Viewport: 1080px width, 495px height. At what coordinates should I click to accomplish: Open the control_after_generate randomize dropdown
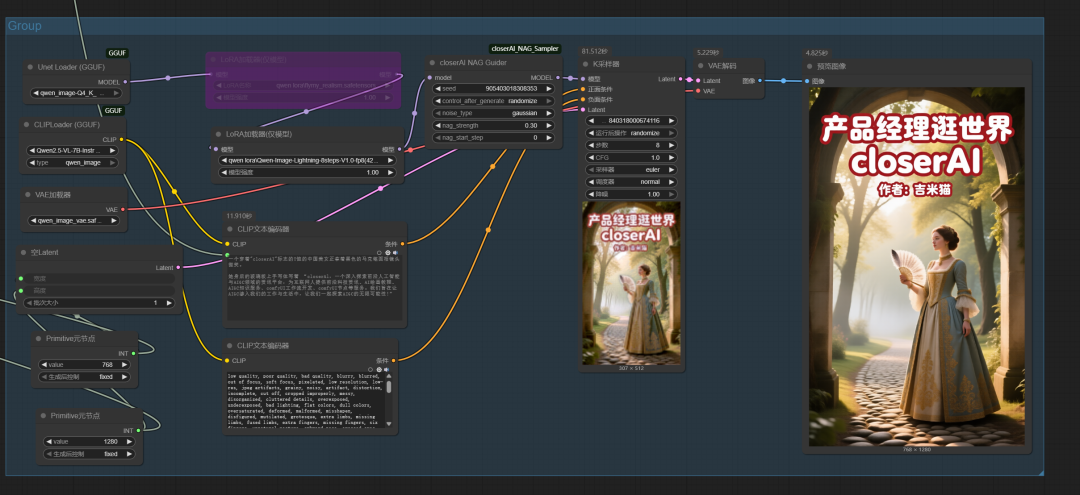tap(493, 101)
